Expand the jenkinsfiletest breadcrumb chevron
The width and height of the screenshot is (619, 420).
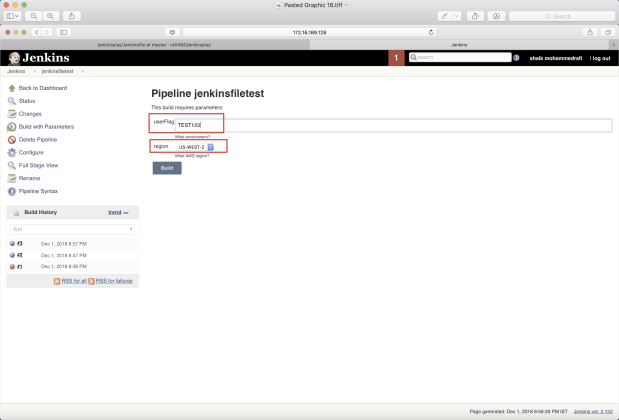pyautogui.click(x=83, y=71)
